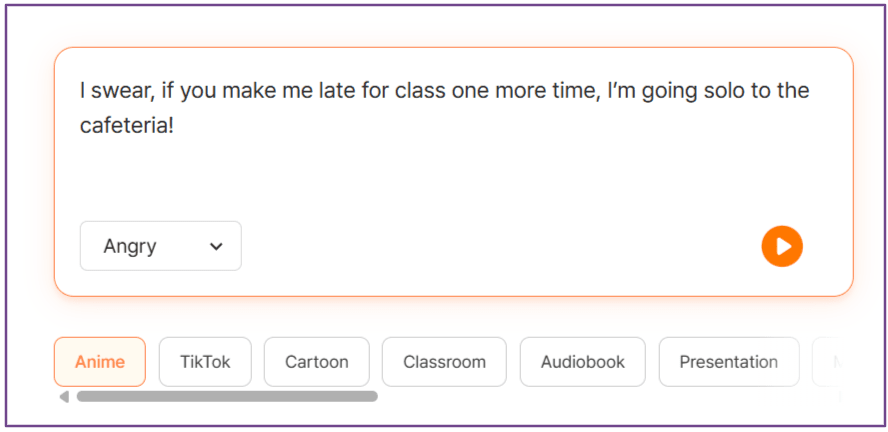Image resolution: width=888 pixels, height=432 pixels.
Task: Click the empty scrollbar track right of thumb
Action: pos(600,397)
